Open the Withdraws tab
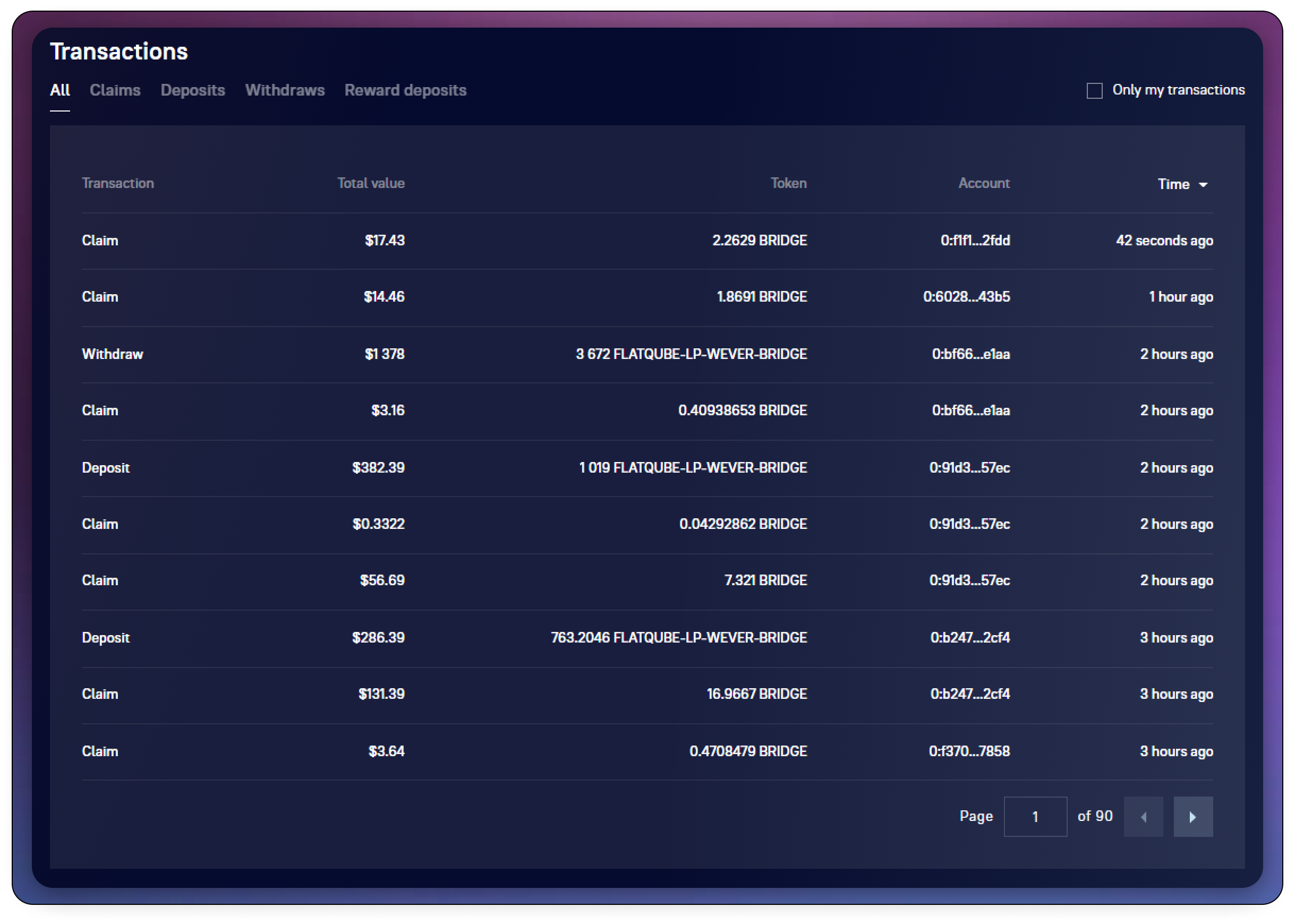1295x924 pixels. (285, 90)
